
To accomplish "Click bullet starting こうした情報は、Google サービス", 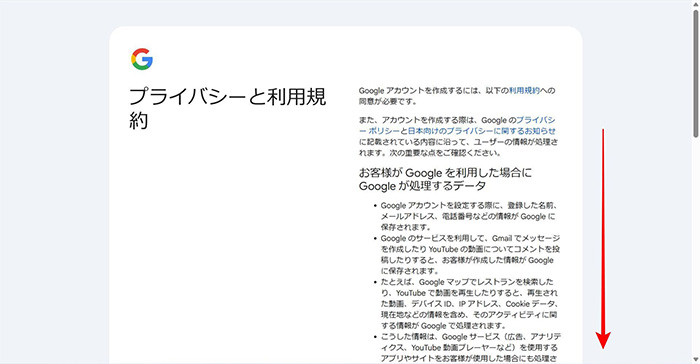I will (x=471, y=347).
